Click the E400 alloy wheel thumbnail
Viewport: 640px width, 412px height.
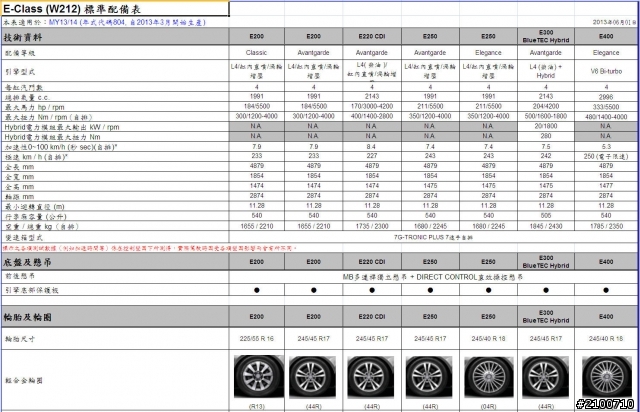pos(607,377)
